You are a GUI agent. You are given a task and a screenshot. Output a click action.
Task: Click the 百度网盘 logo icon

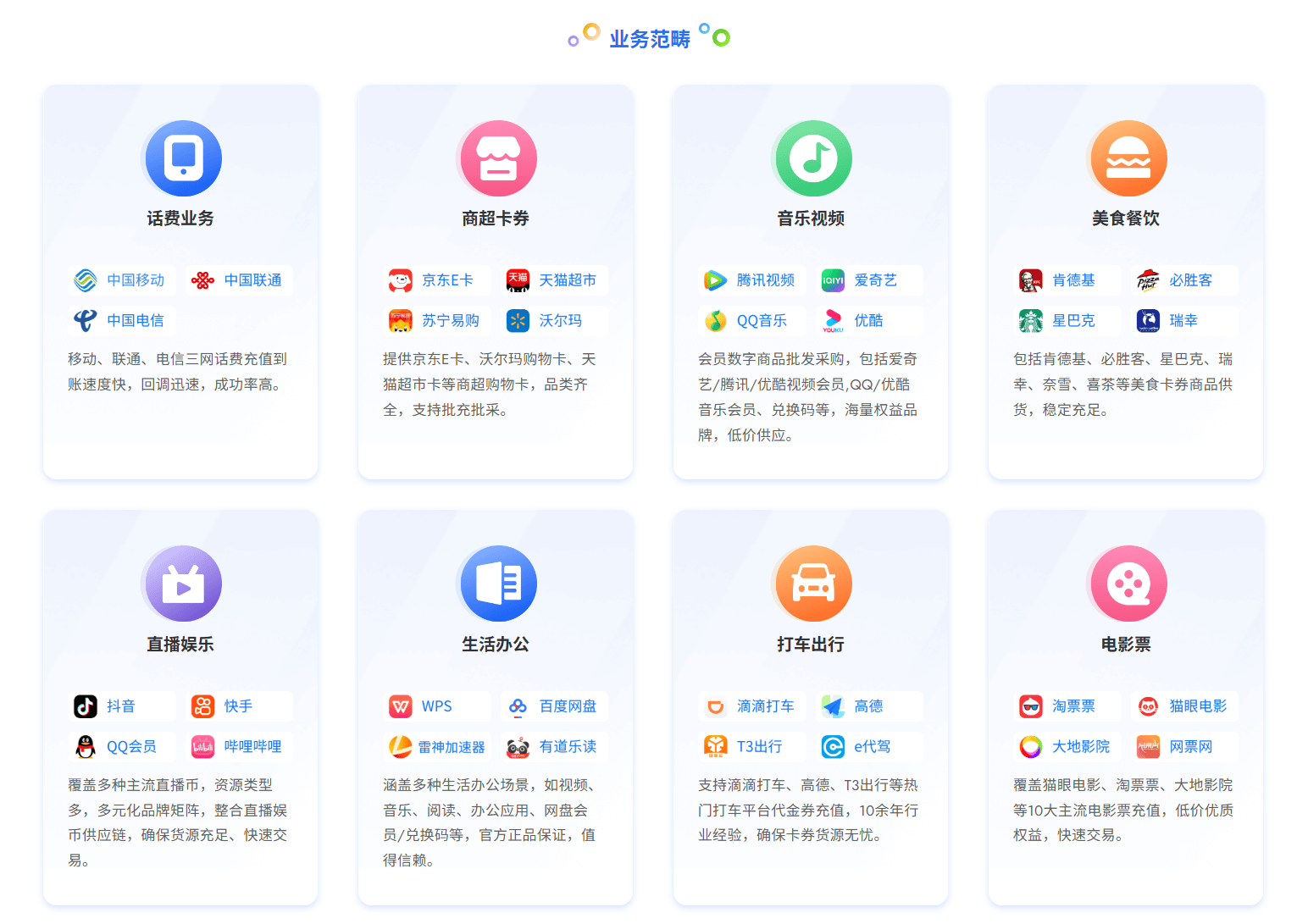(x=518, y=706)
